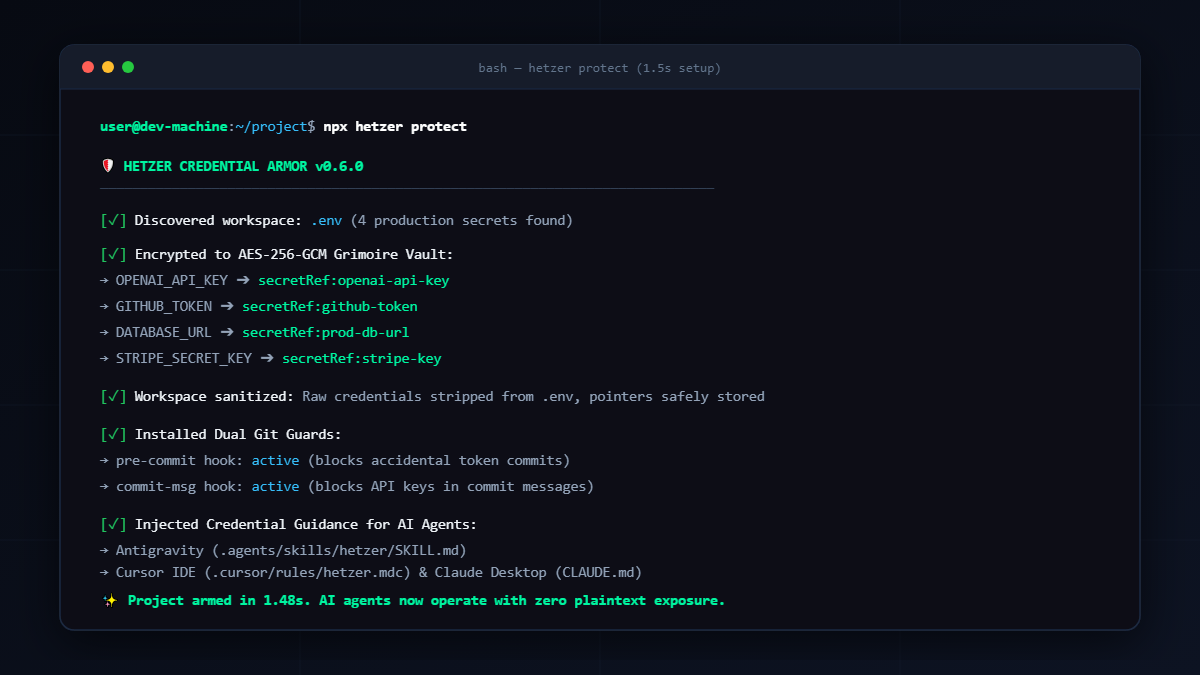Viewport: 1200px width, 675px height.
Task: Click the 'OPENAI_API_KEY' variable name
Action: (x=172, y=280)
